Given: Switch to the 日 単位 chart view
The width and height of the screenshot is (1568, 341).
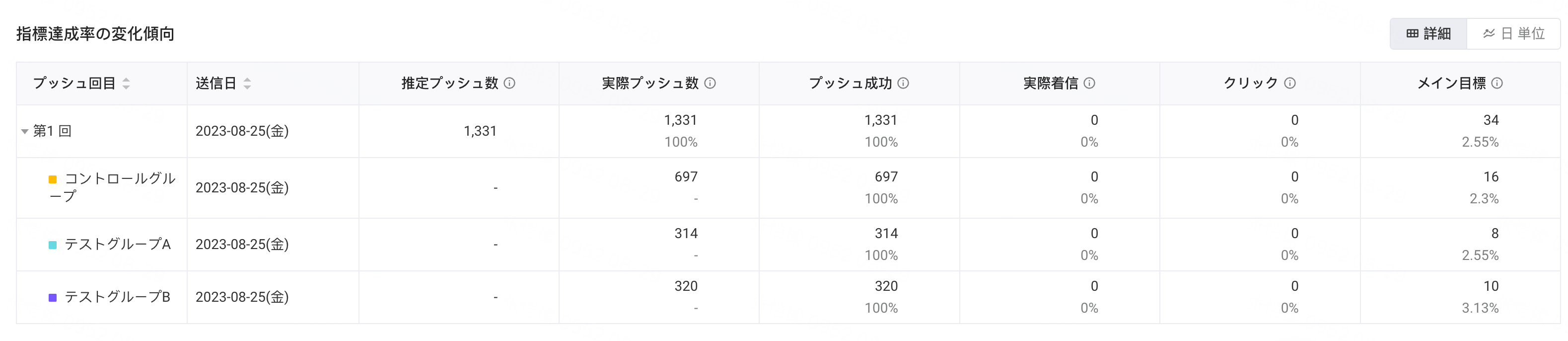Looking at the screenshot, I should (x=1514, y=33).
